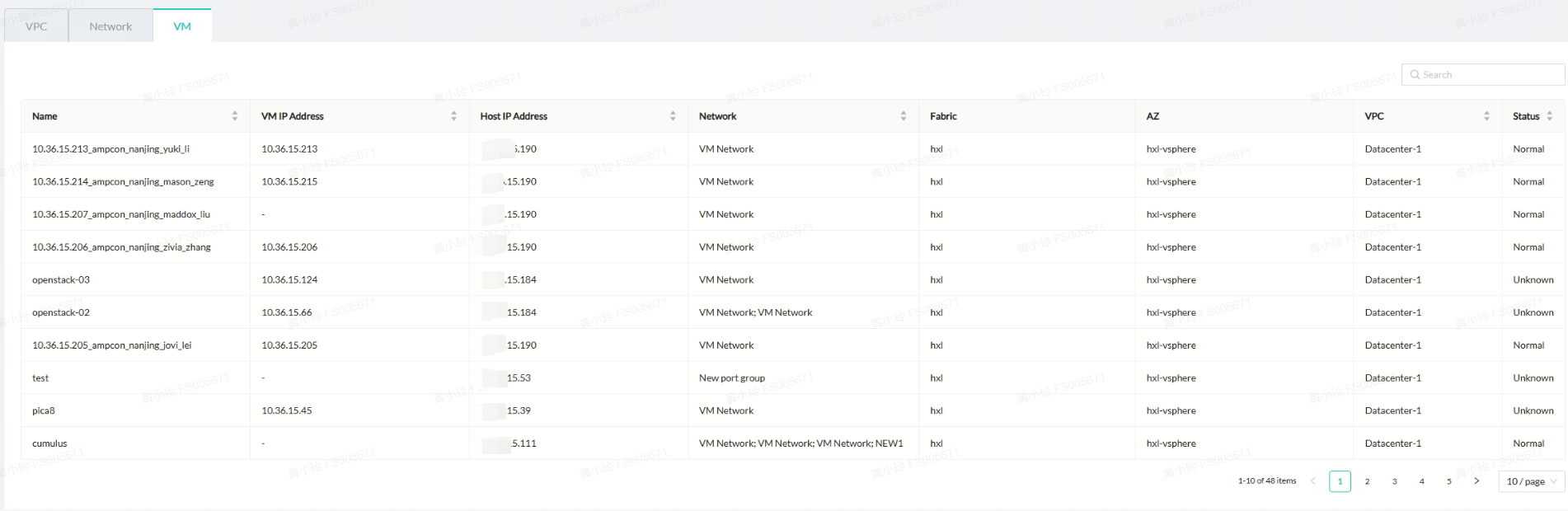Select the VM tab
1568x511 pixels.
point(182,26)
